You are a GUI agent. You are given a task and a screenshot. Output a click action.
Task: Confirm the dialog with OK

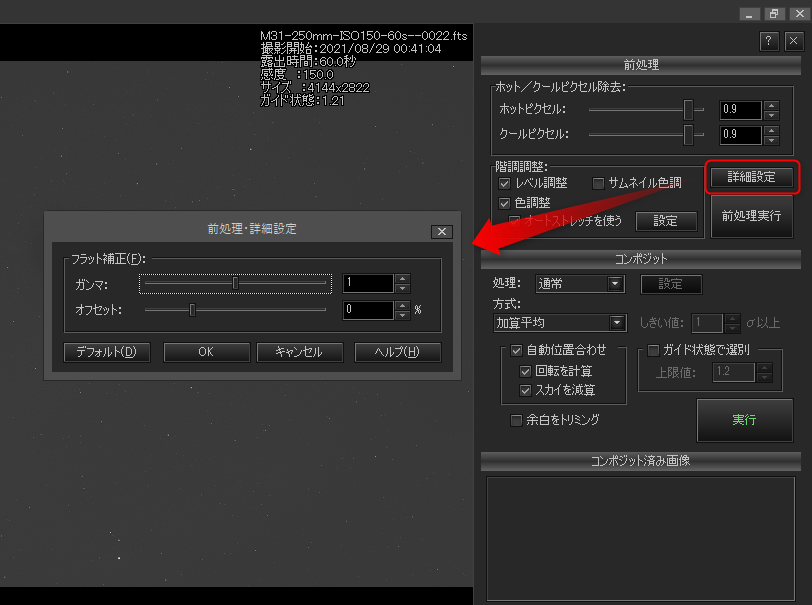[x=206, y=352]
